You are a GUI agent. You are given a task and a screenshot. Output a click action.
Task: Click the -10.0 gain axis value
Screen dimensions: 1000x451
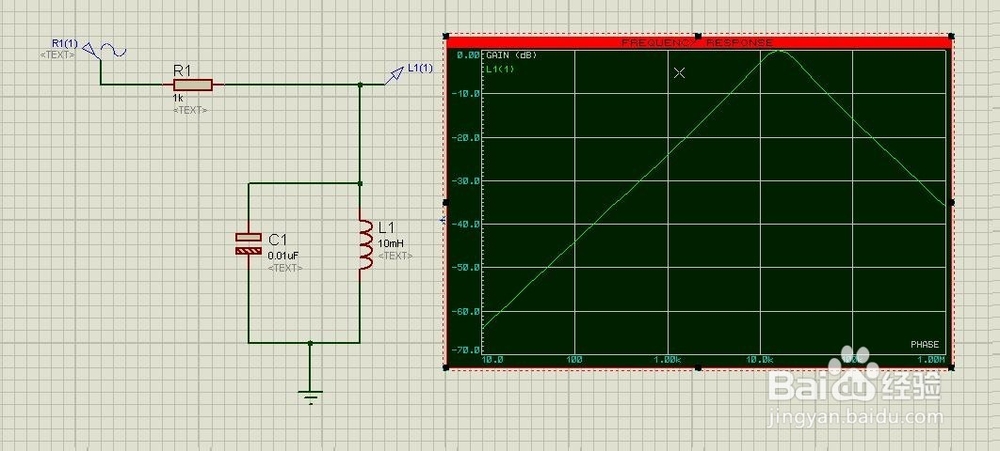tap(465, 94)
